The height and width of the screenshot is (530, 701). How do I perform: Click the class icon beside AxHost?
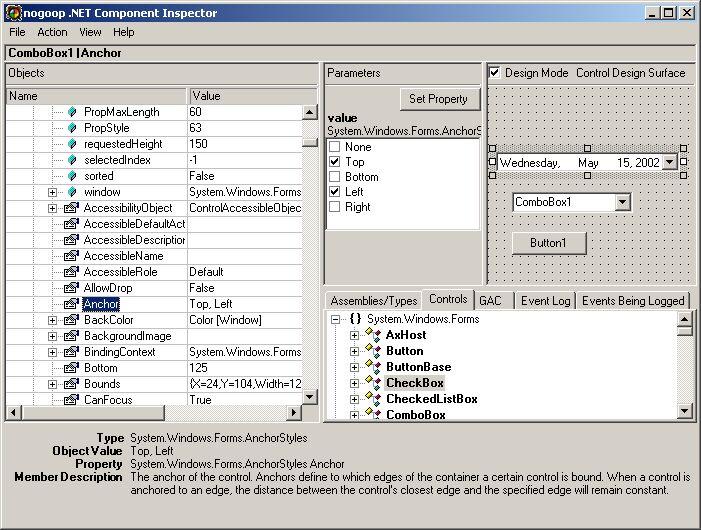[373, 334]
